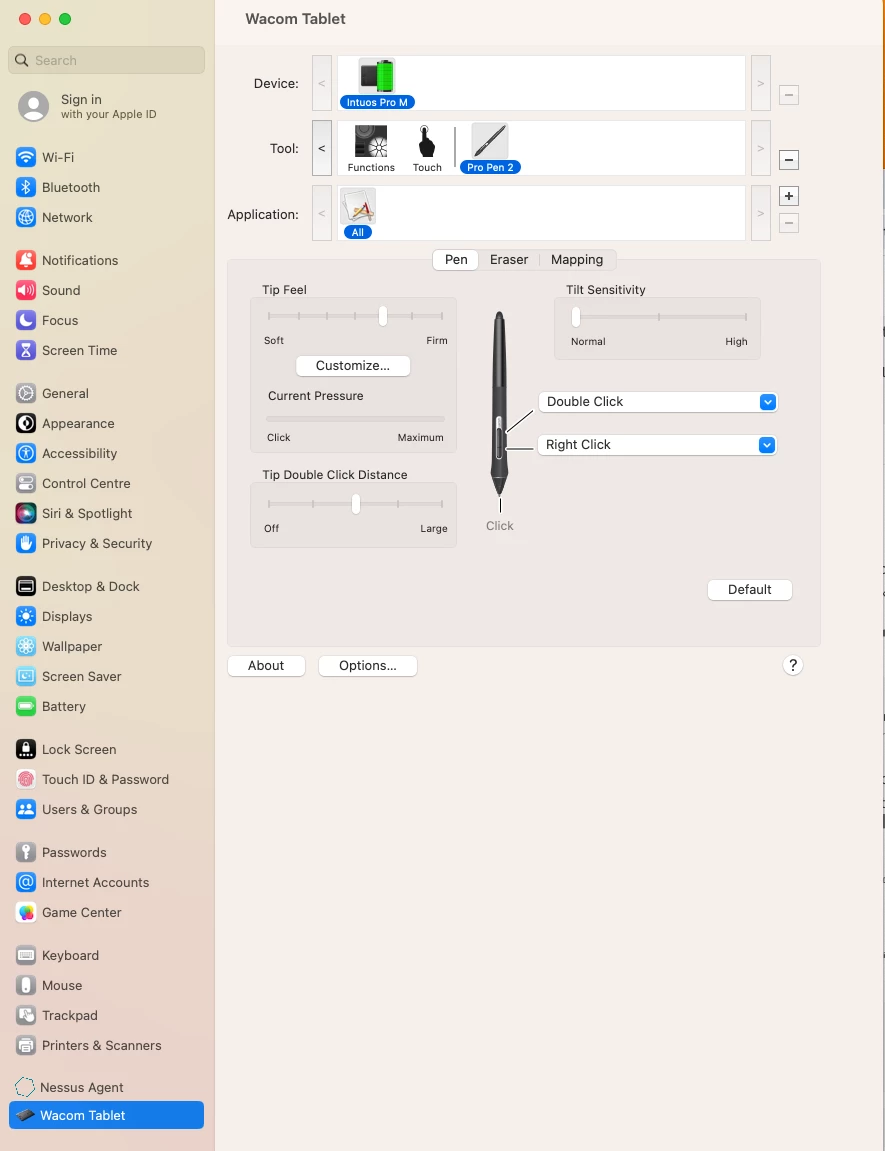This screenshot has height=1151, width=885.
Task: Click the Tip Feel slider handle
Action: [x=383, y=316]
